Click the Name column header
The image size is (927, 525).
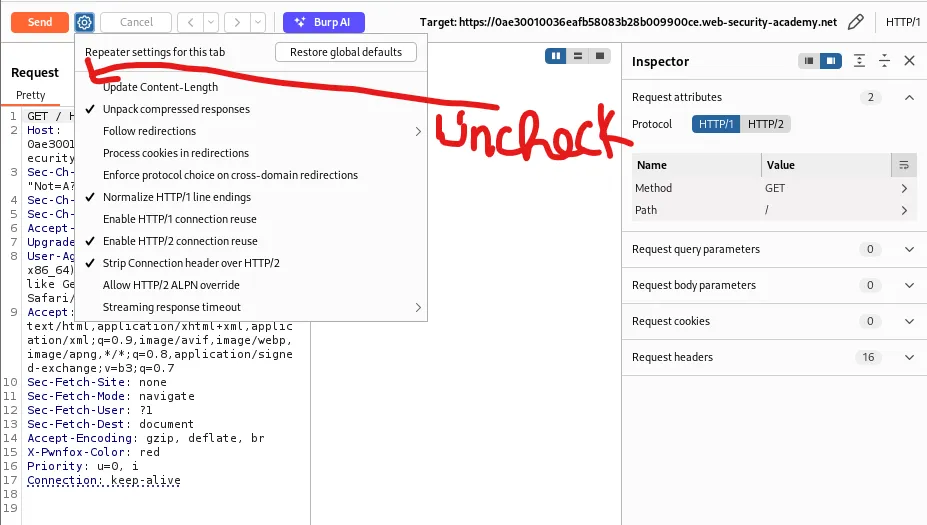(696, 165)
